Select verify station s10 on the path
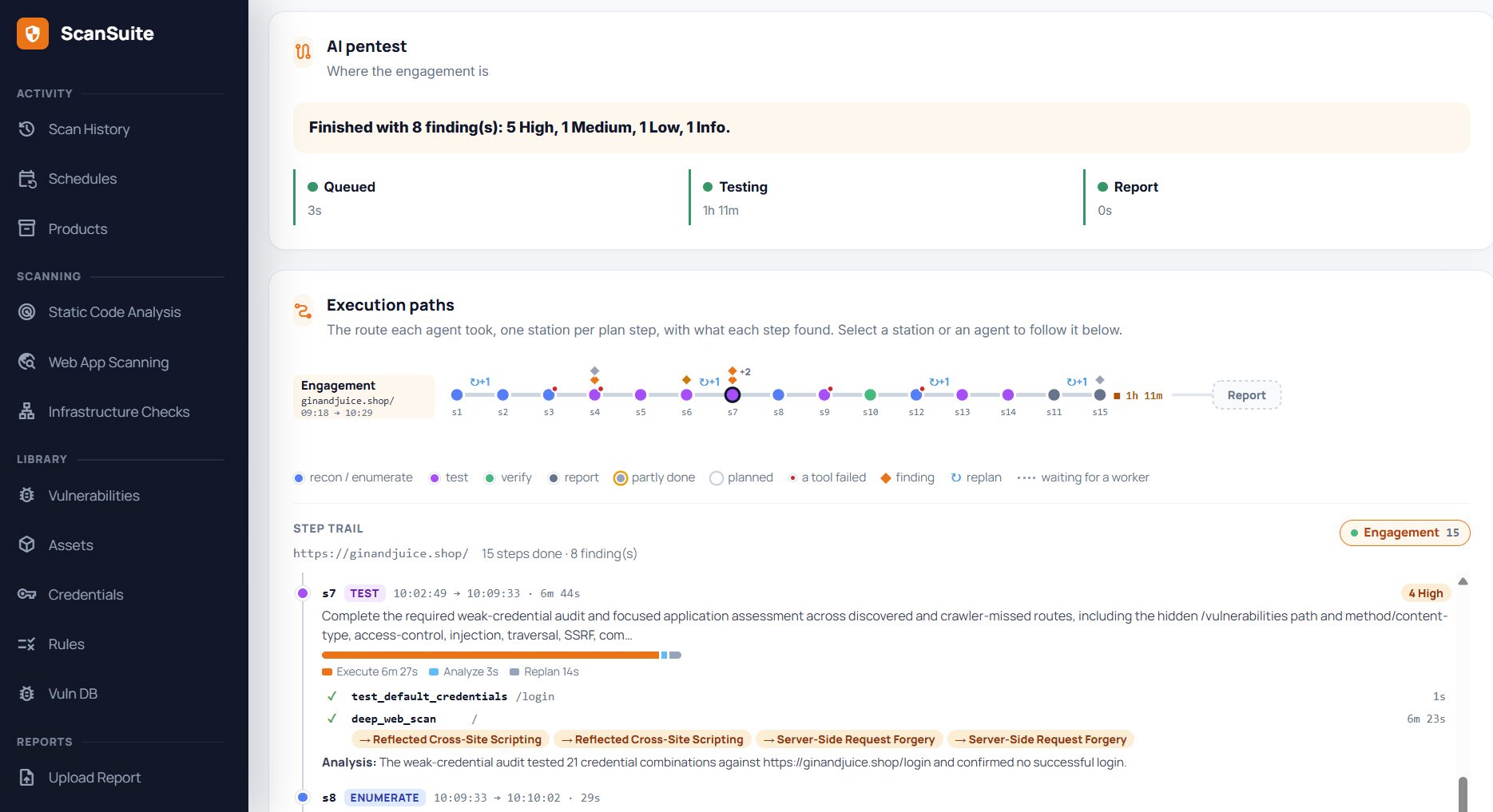 click(871, 395)
